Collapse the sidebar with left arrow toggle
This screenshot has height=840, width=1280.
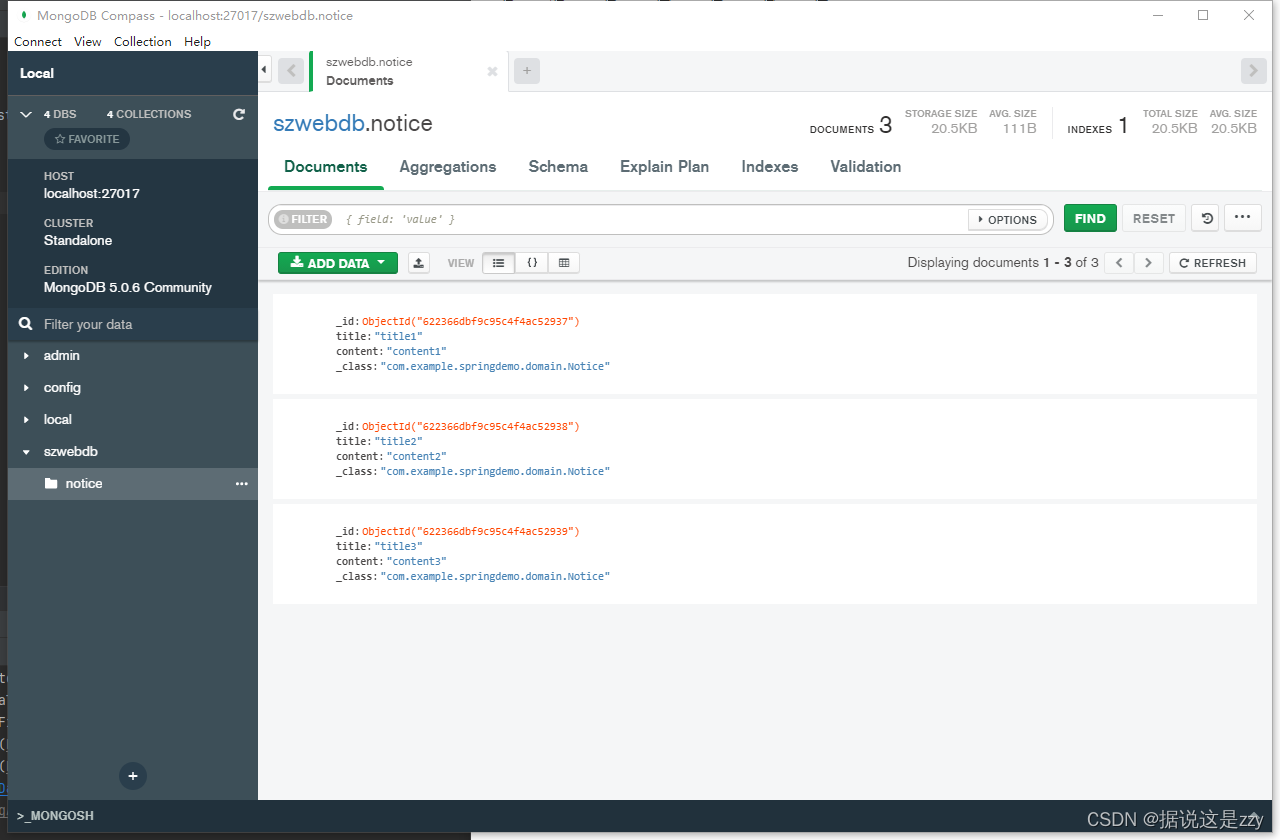coord(264,70)
